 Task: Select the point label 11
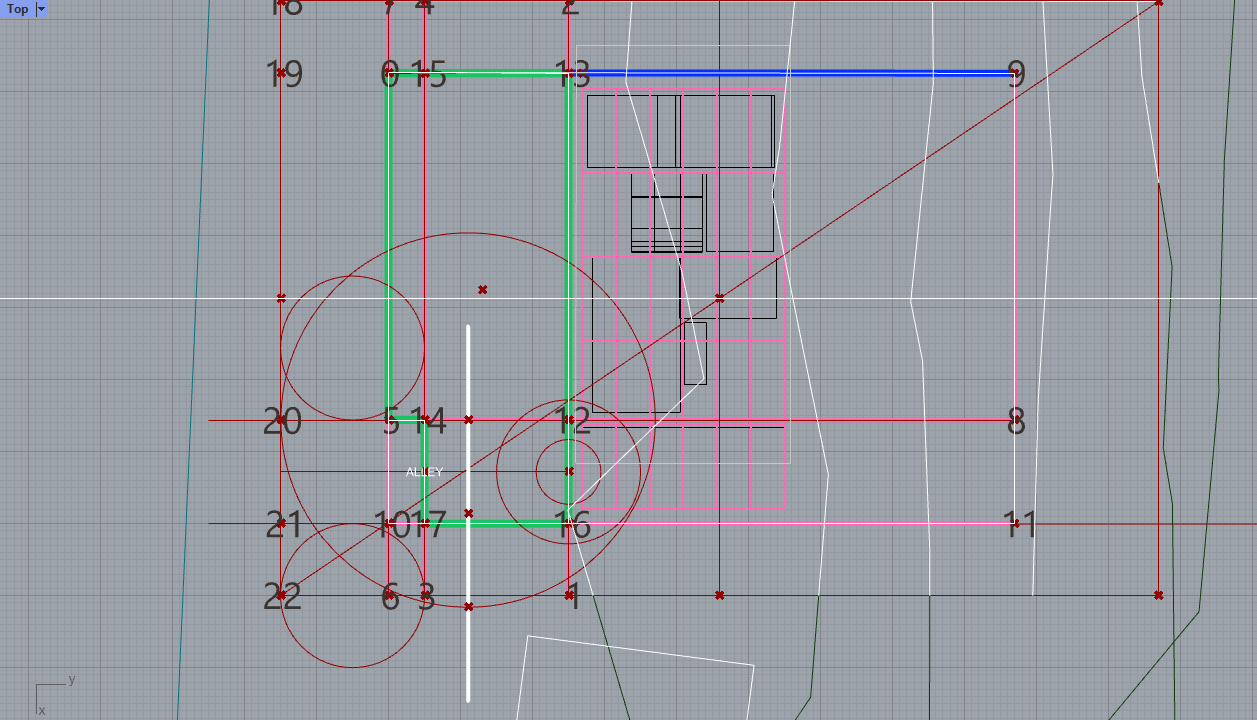(1020, 524)
